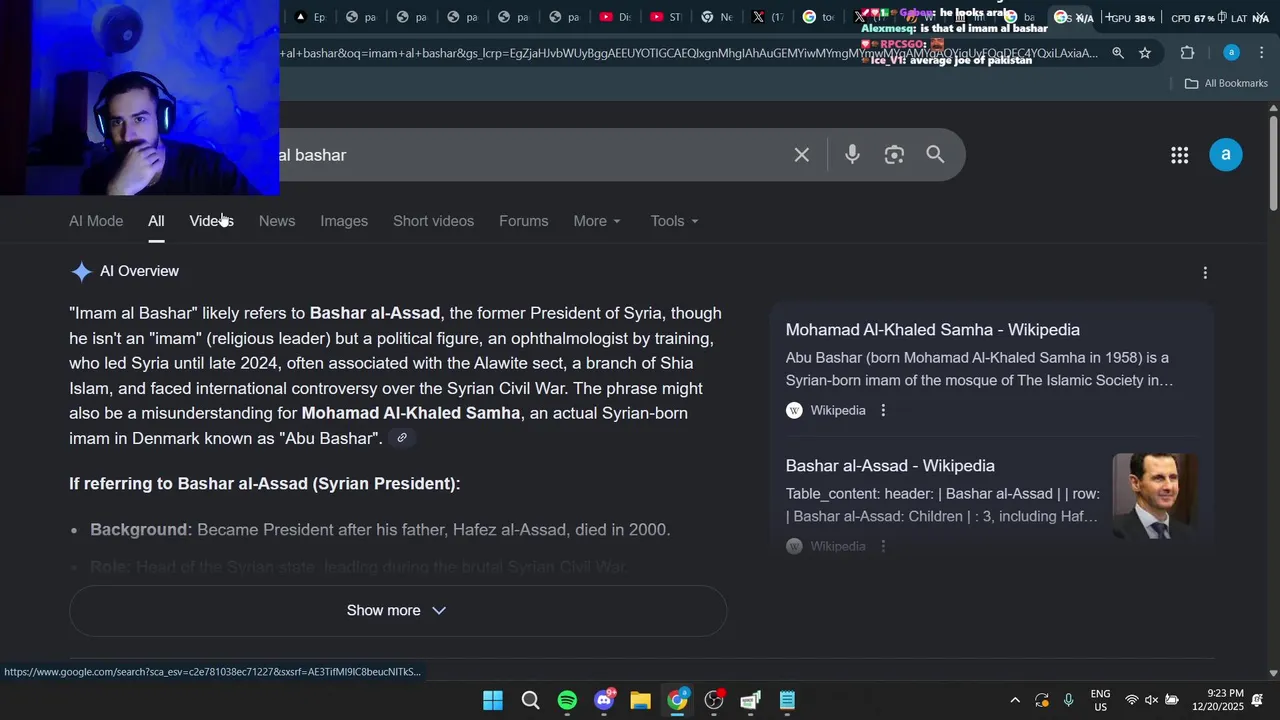This screenshot has width=1280, height=720.
Task: Open the Wi-Fi network tray icon
Action: (1132, 700)
